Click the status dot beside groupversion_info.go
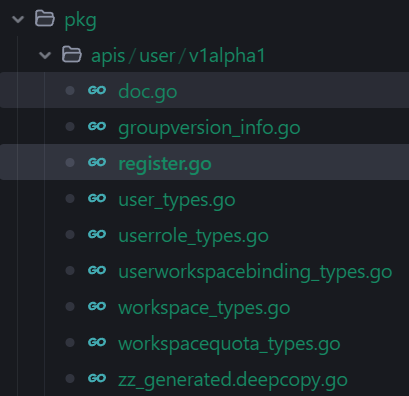Screen dimensions: 409x396 click(x=70, y=126)
